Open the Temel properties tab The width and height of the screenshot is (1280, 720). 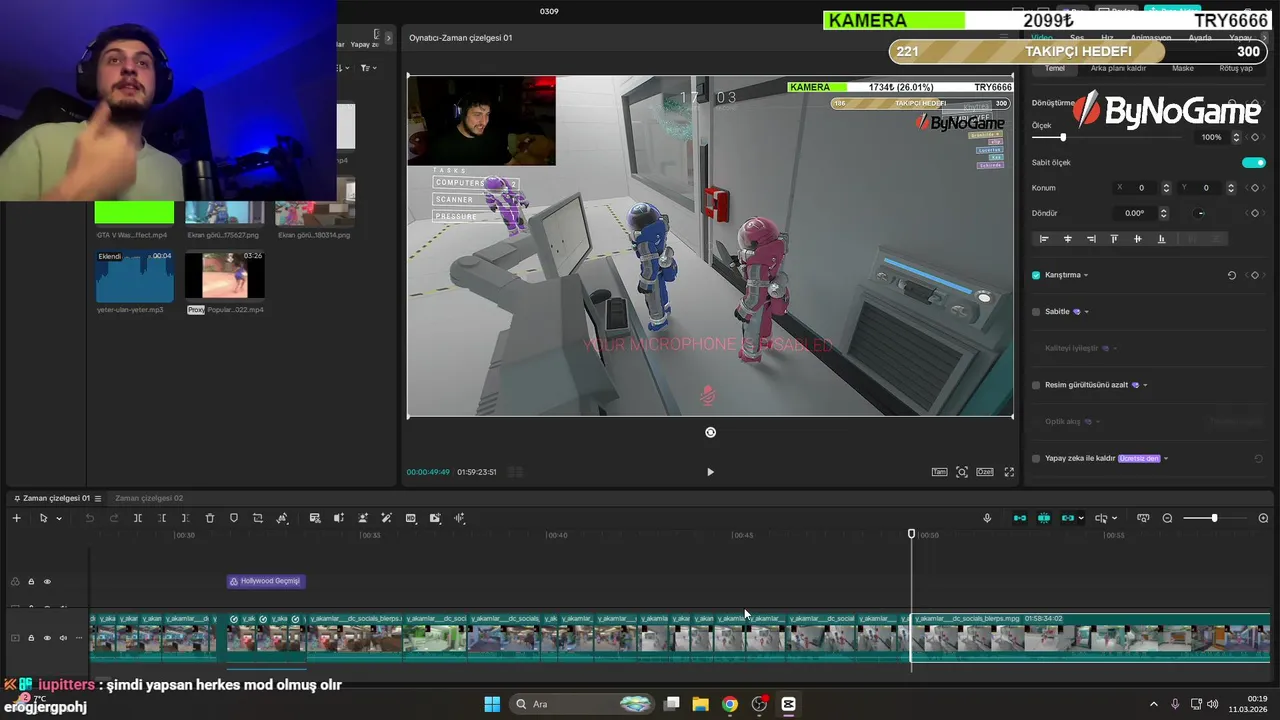pos(1055,68)
